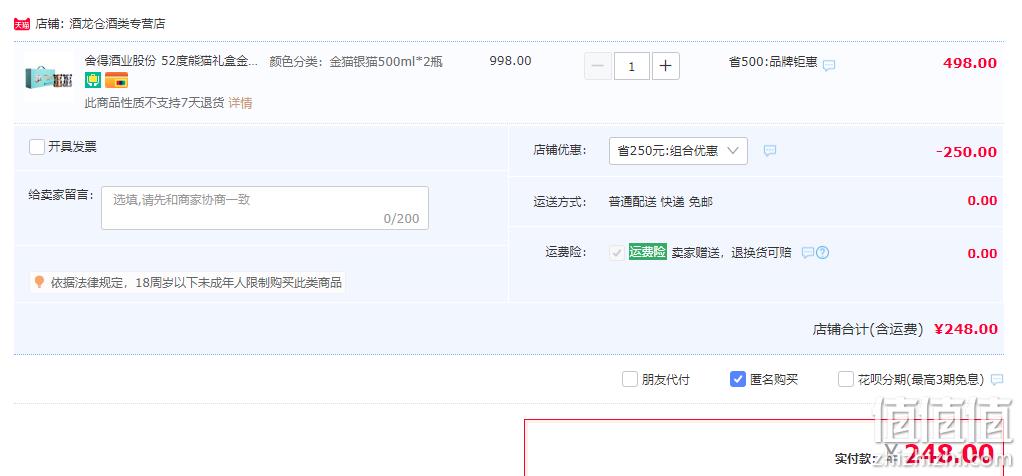Click the Tmall store logo icon
Viewport: 1022px width, 476px height.
[x=22, y=24]
